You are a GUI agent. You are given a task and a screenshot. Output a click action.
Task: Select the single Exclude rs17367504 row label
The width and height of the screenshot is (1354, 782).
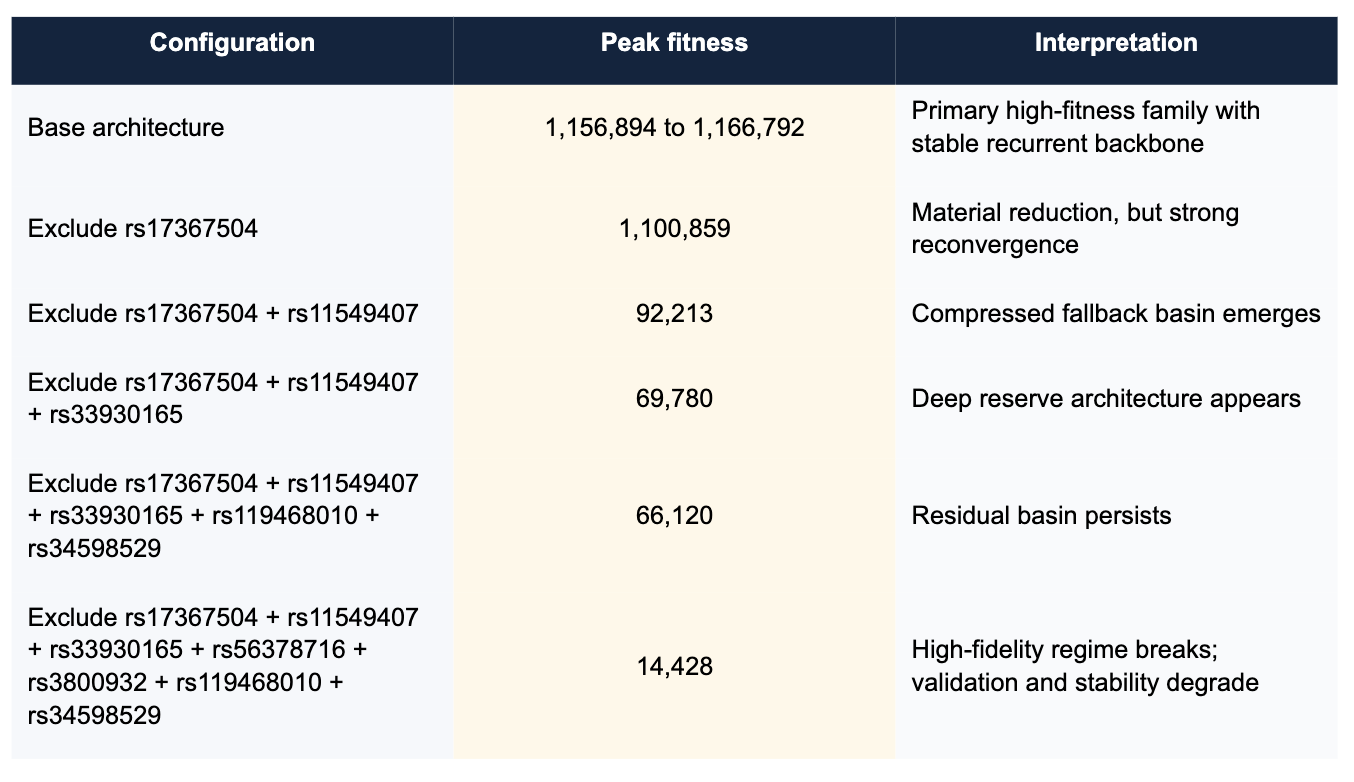tap(143, 229)
